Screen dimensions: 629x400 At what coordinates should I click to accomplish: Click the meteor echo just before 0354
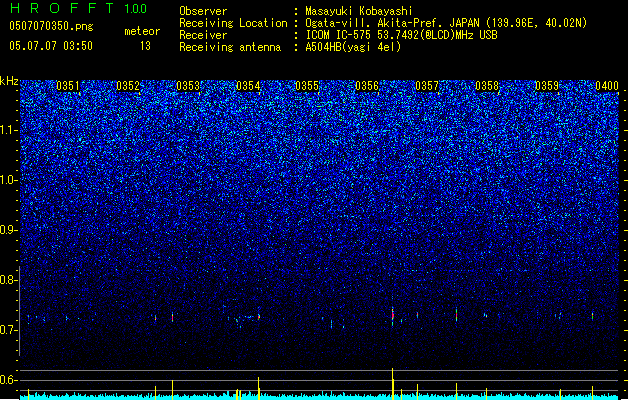point(259,317)
